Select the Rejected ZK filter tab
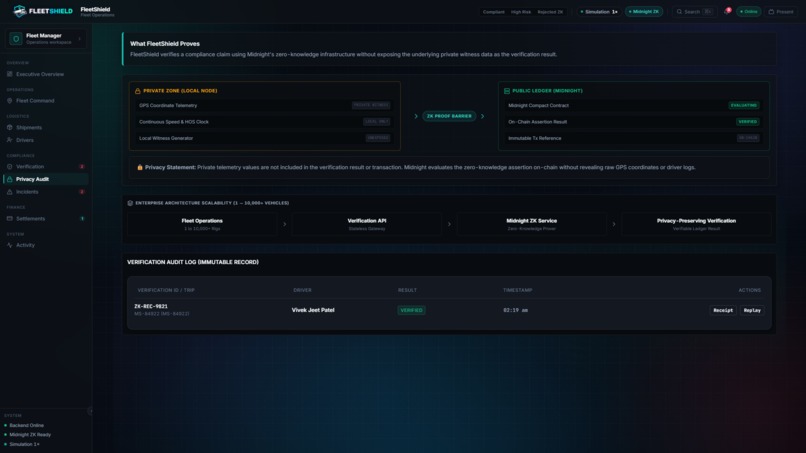 (x=550, y=12)
